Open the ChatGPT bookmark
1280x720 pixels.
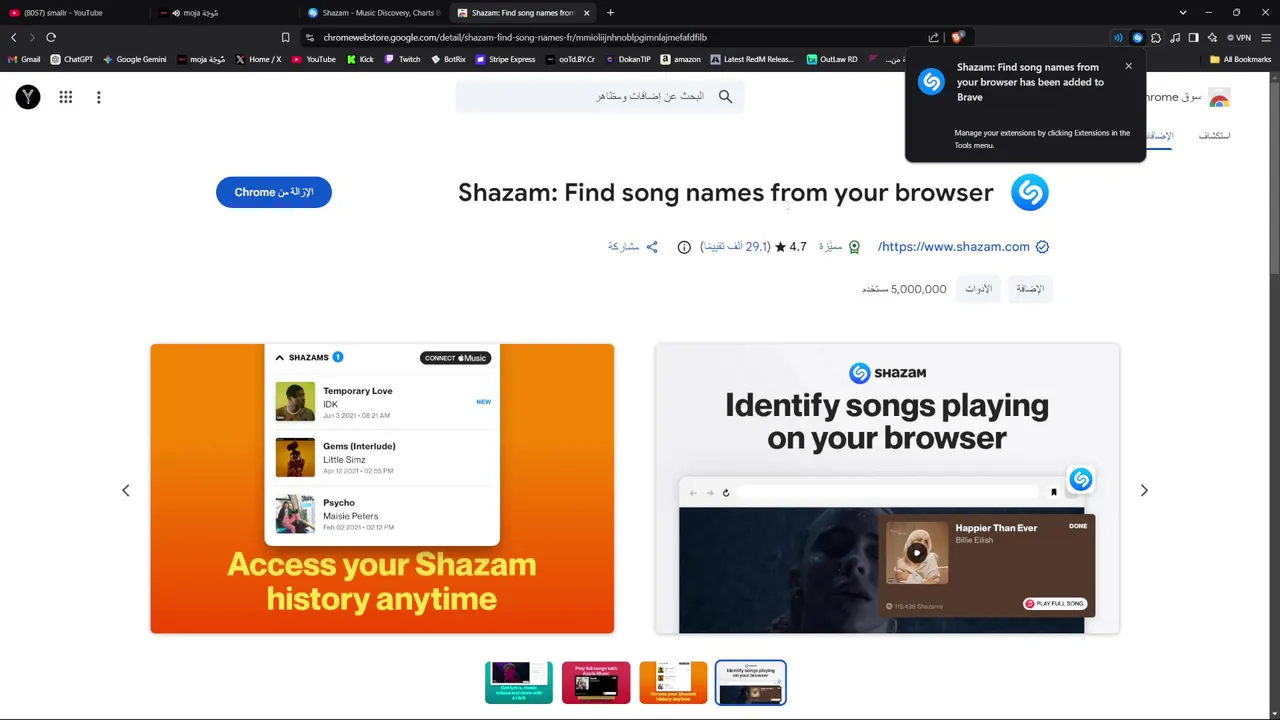coord(71,59)
